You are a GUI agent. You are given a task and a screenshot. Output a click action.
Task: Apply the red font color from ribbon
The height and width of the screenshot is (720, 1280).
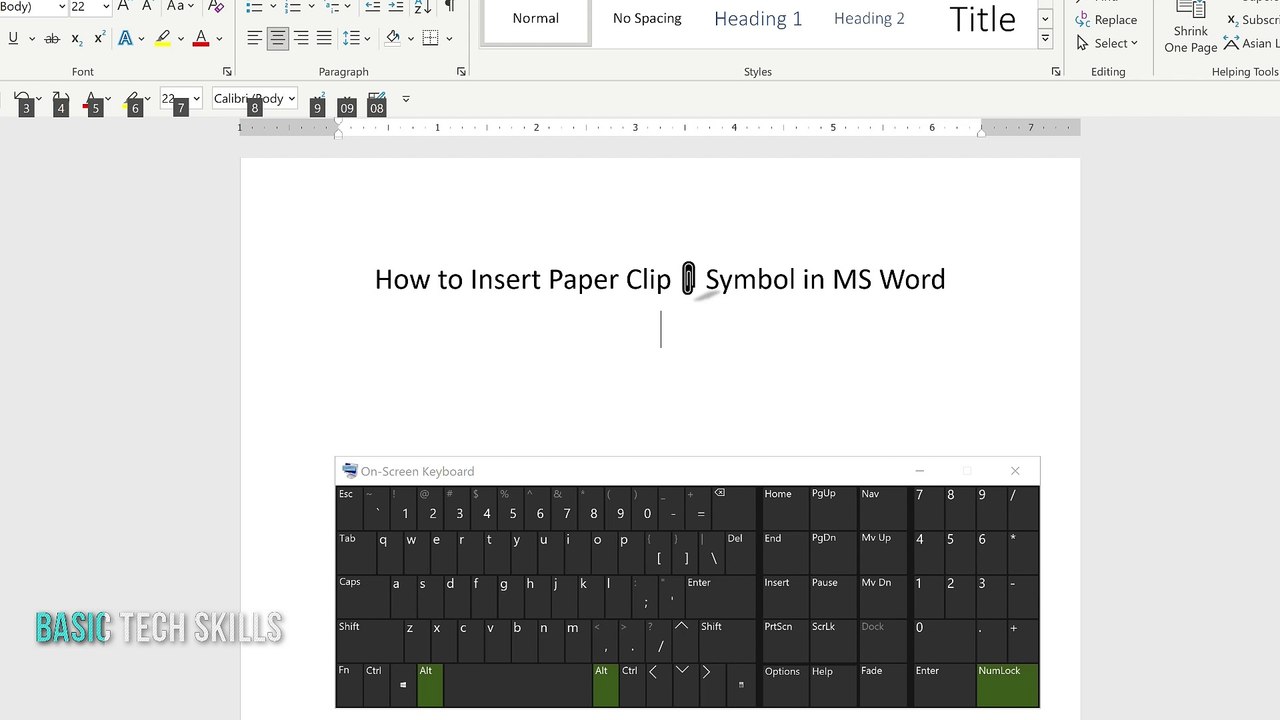(201, 38)
